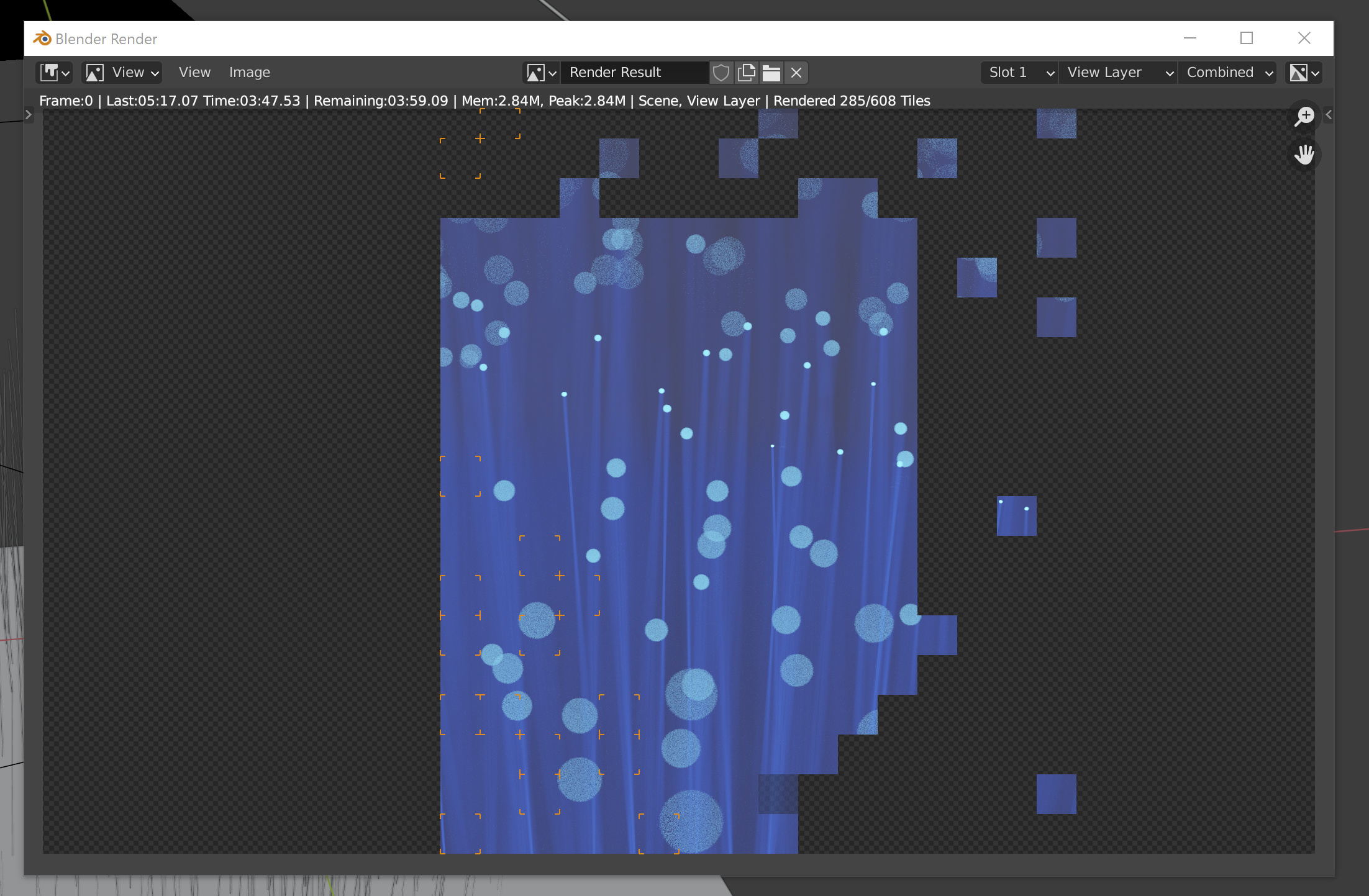This screenshot has width=1369, height=896.
Task: Click the zoom magnifier icon in the viewport
Action: 1304,115
